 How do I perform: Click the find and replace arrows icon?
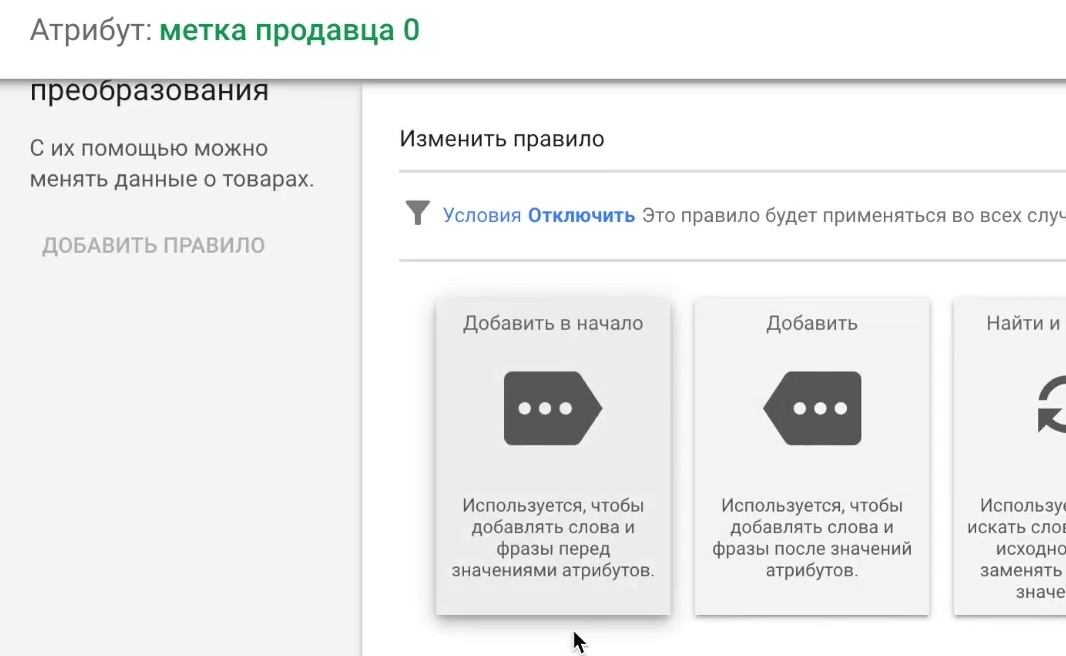coord(1052,406)
